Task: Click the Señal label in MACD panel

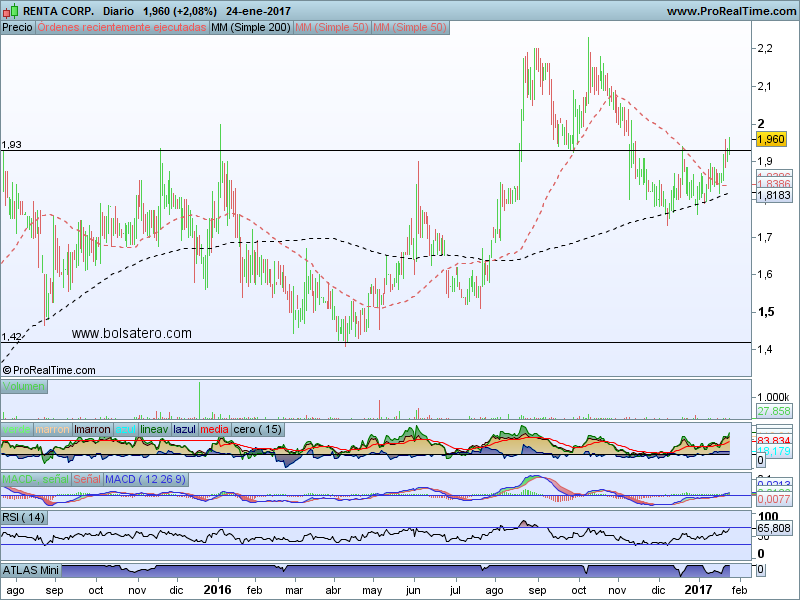Action: (x=87, y=480)
